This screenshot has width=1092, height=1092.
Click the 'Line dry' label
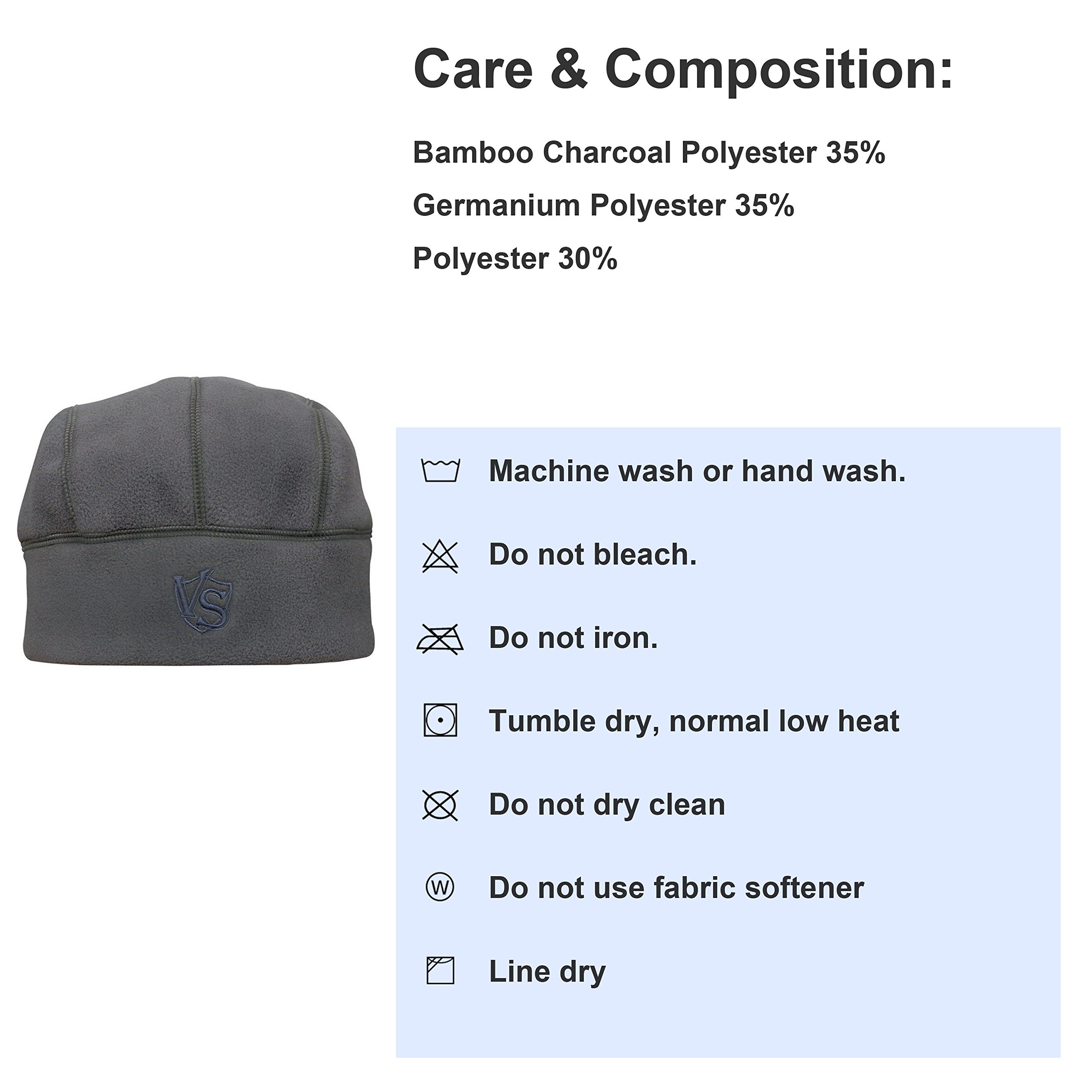[x=546, y=972]
